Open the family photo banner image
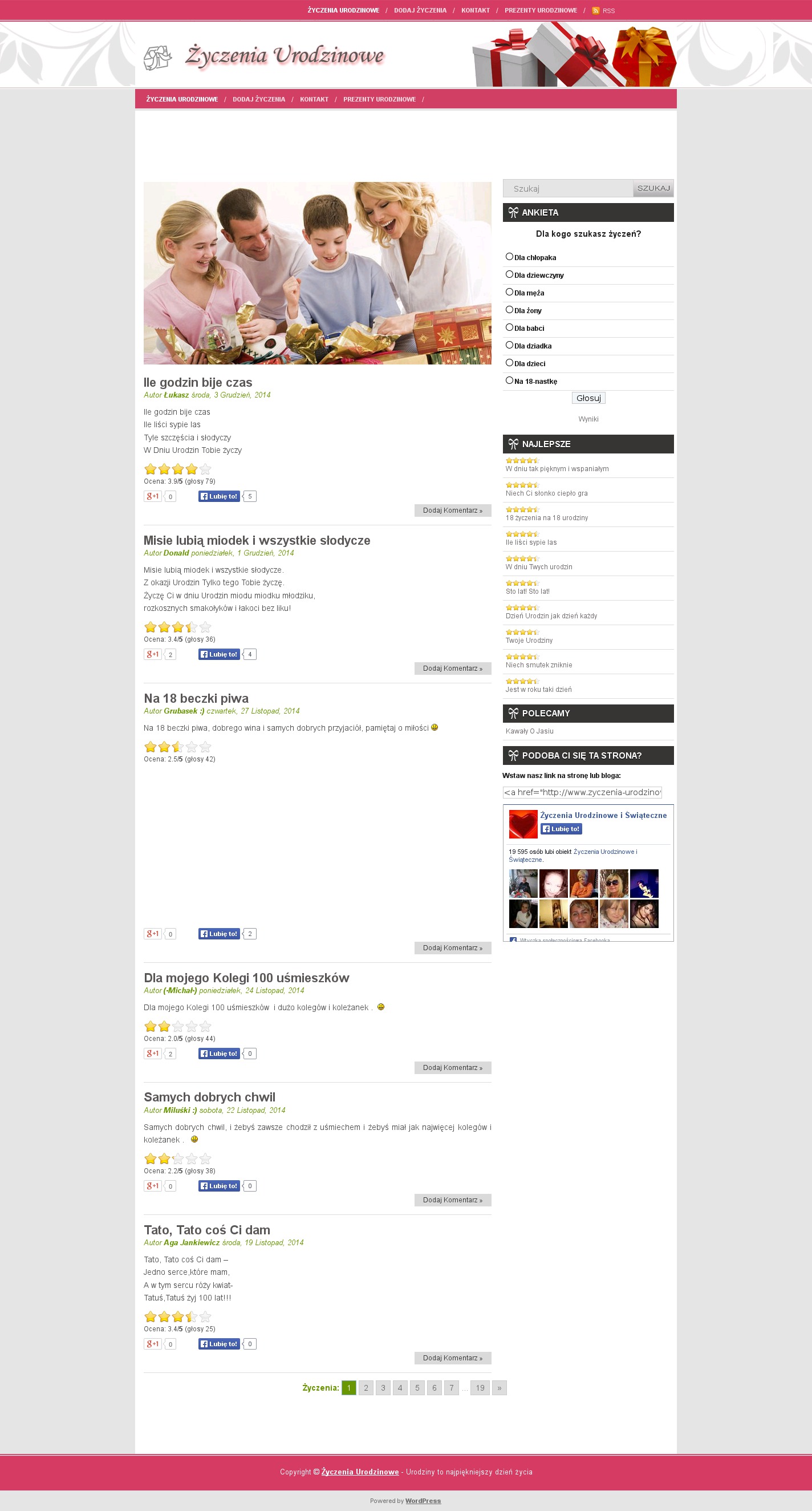Viewport: 812px width, 1511px height. tap(318, 273)
